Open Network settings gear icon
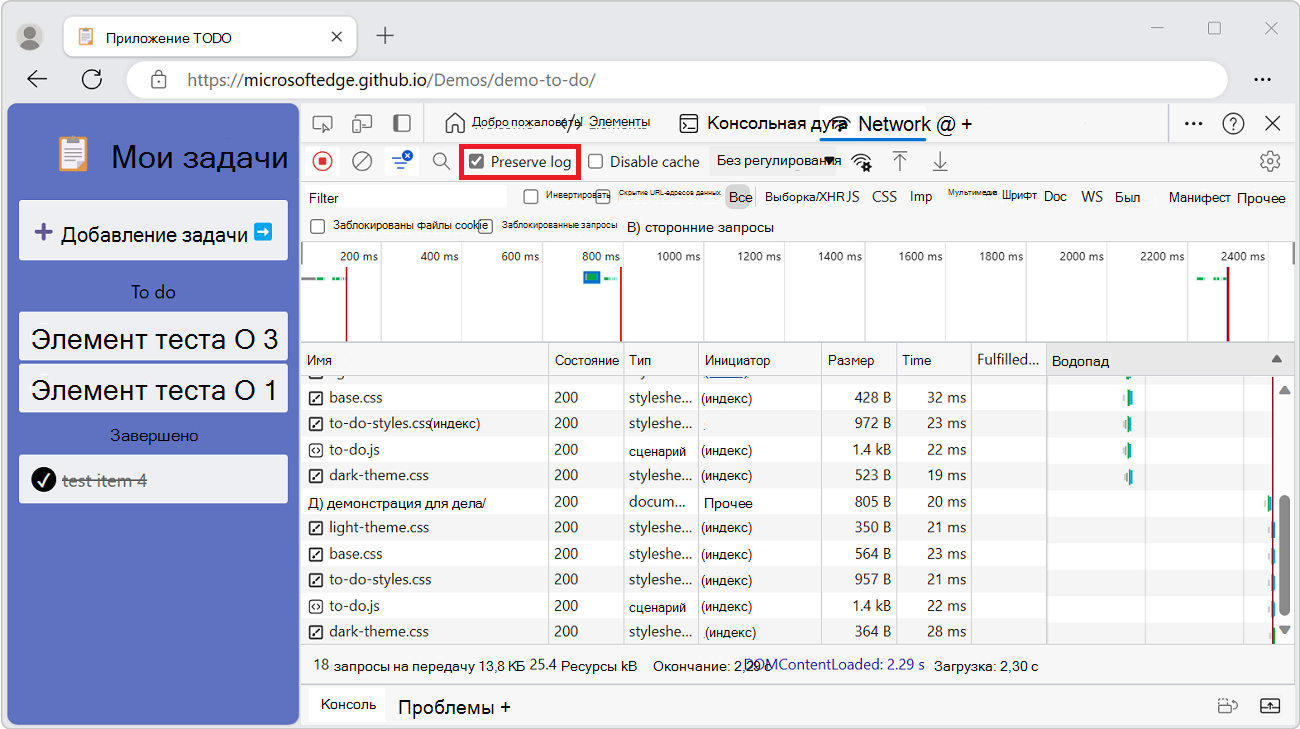Viewport: 1300px width, 729px height. click(x=1270, y=161)
